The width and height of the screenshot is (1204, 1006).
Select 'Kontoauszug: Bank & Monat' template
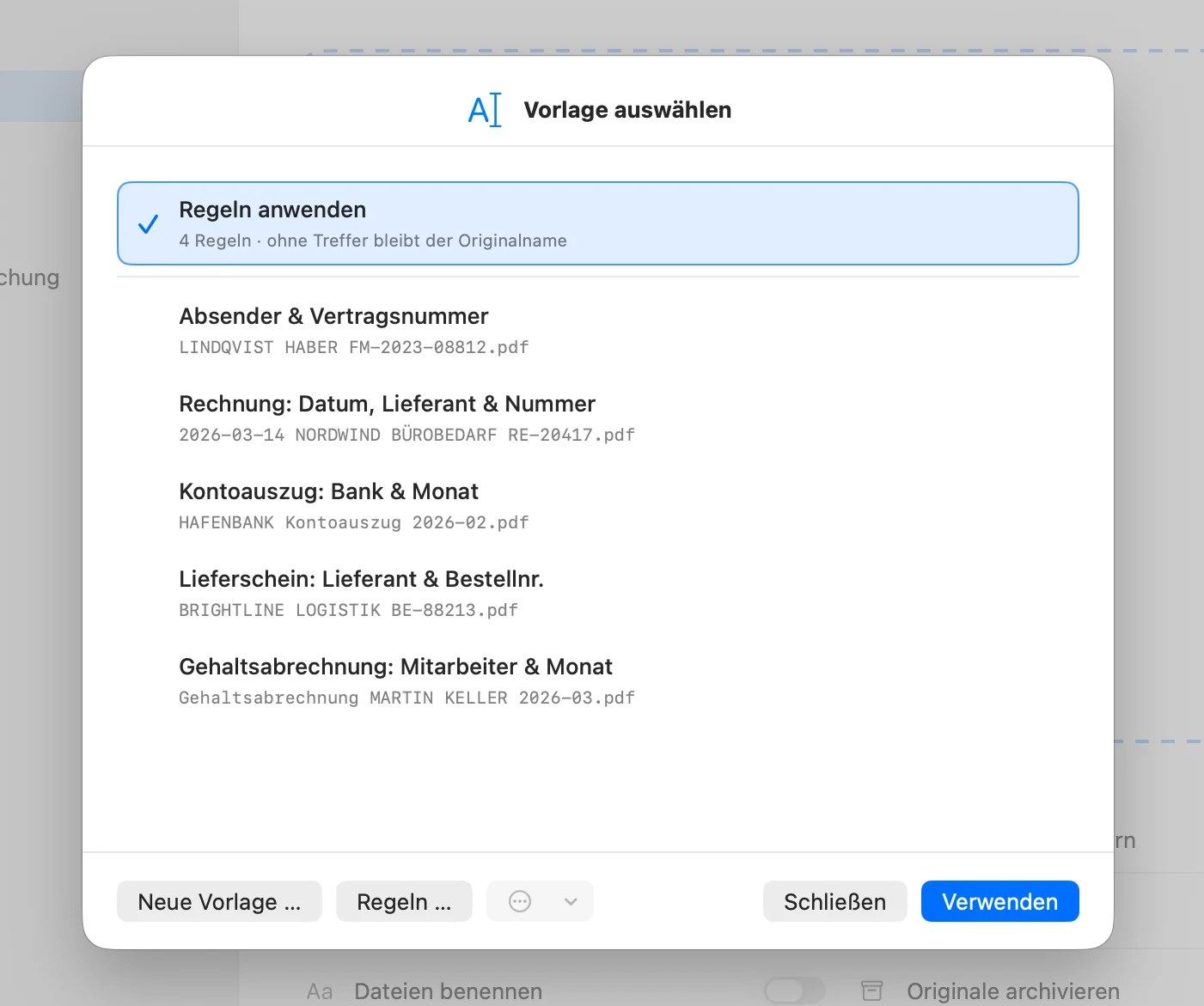(x=598, y=505)
